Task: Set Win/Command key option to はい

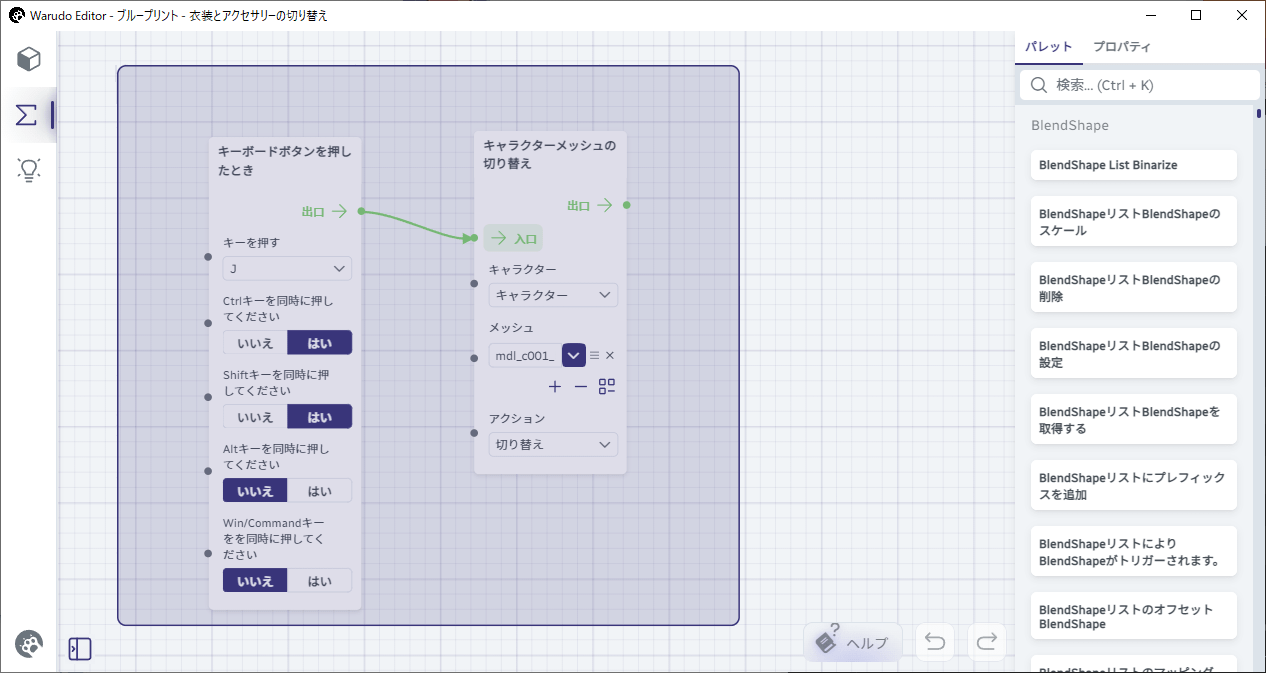Action: point(320,581)
